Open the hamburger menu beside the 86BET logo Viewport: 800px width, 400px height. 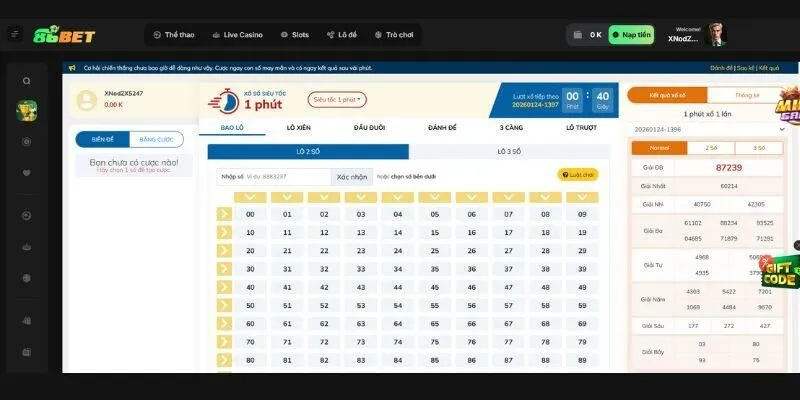click(14, 34)
